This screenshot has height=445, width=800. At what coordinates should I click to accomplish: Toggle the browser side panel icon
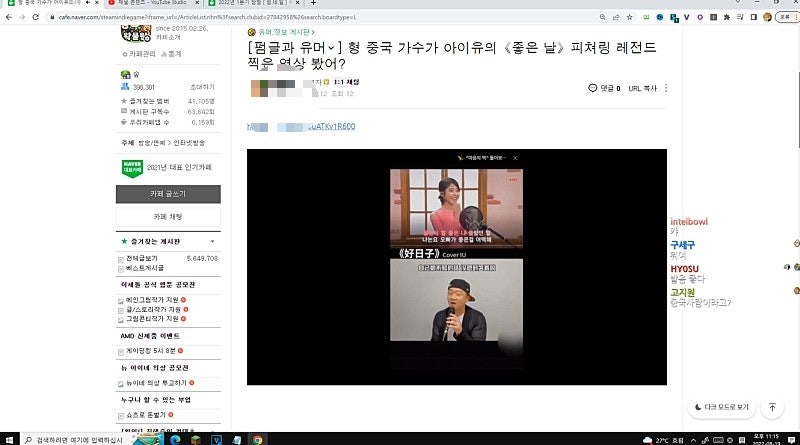(x=754, y=17)
